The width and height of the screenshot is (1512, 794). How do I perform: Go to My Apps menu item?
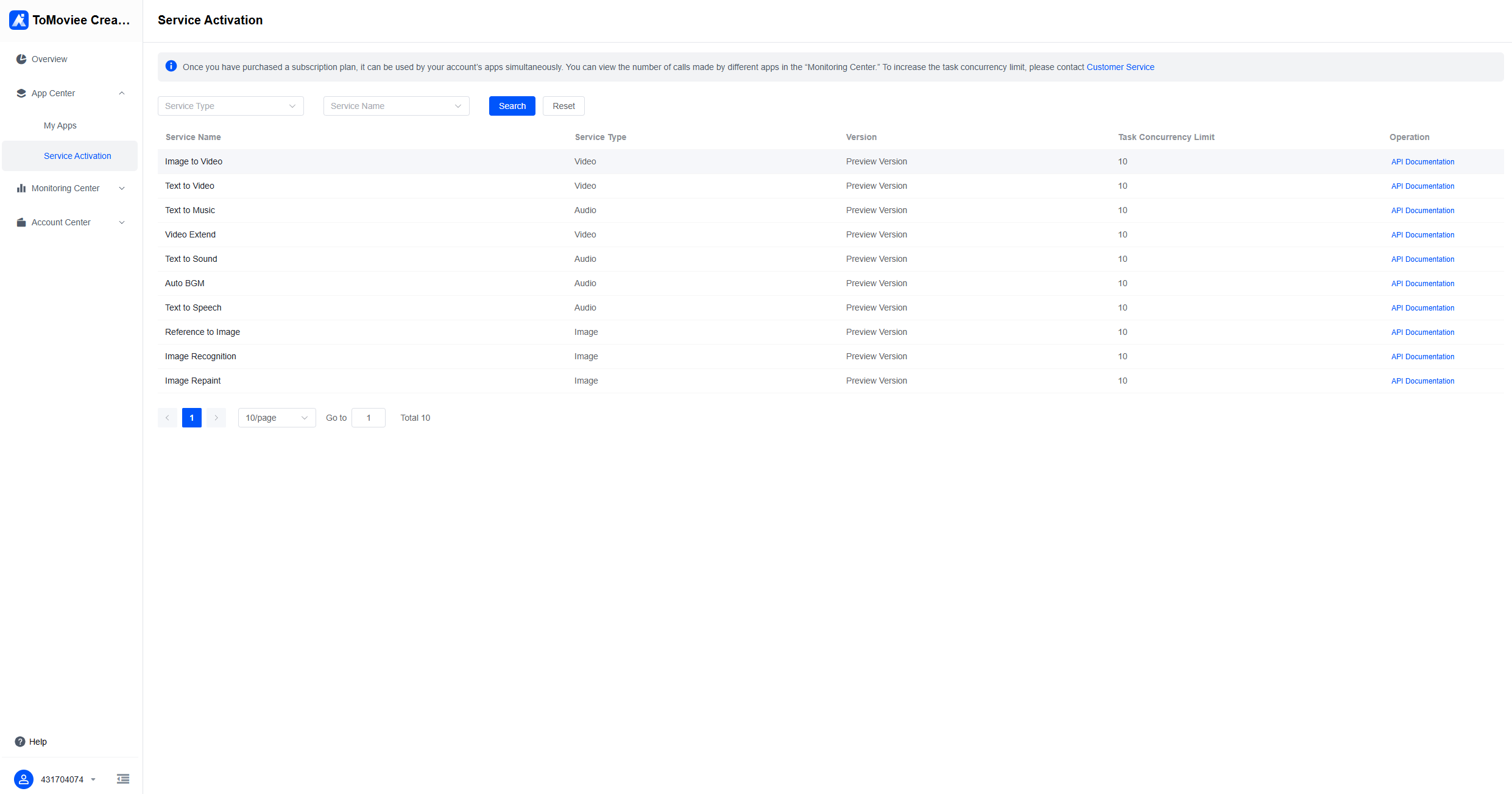tap(60, 125)
